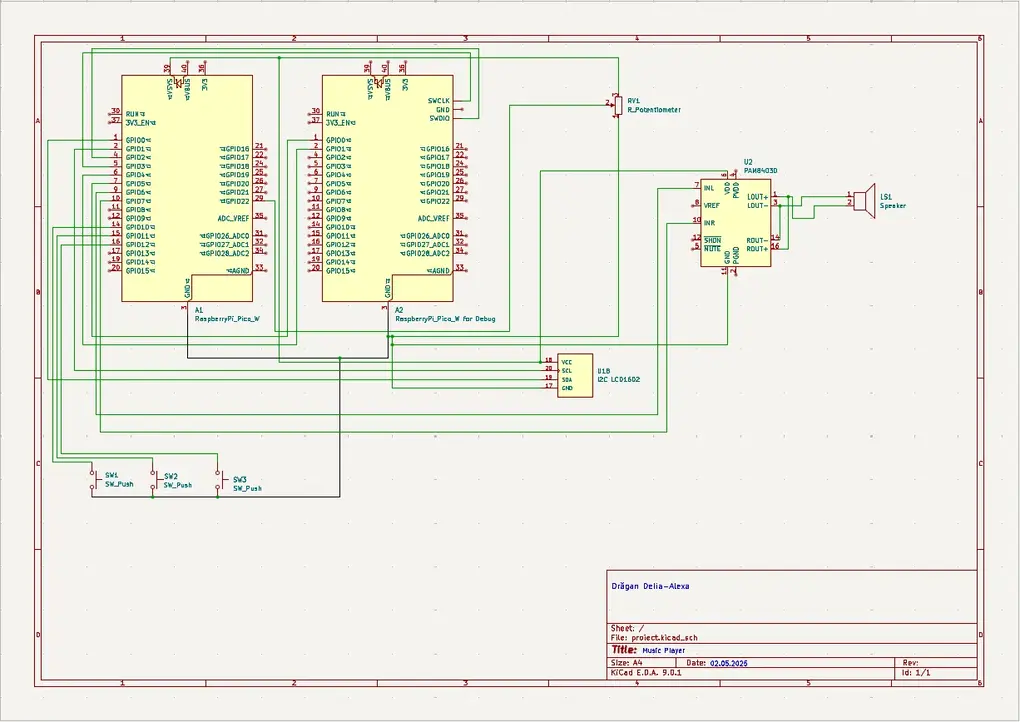Select the I2C LCD1602 module symbol body
Viewport: 1020px width, 722px height.
click(575, 375)
